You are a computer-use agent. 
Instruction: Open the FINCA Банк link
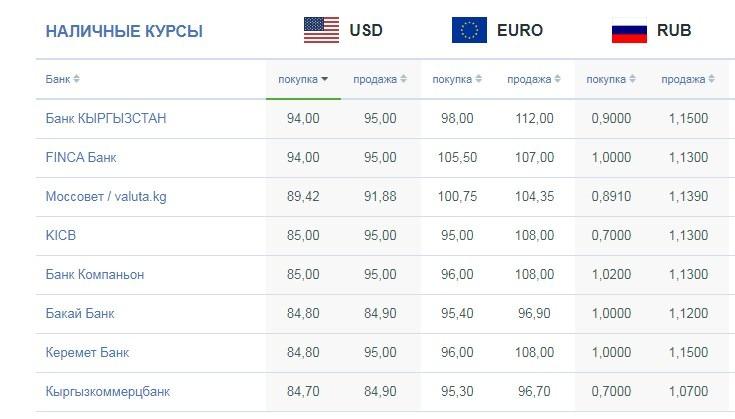click(81, 157)
